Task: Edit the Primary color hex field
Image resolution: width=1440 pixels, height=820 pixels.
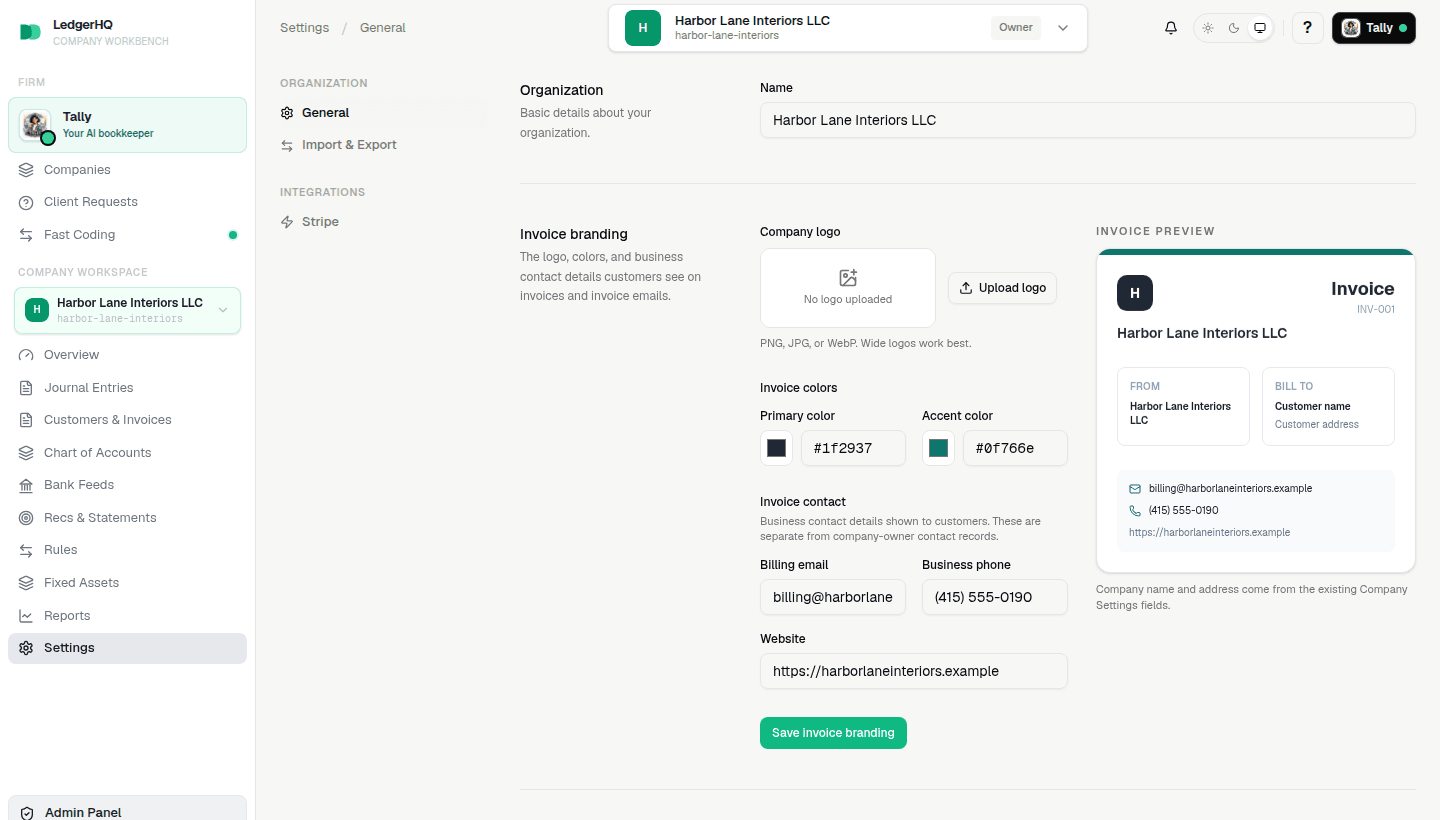Action: (853, 448)
